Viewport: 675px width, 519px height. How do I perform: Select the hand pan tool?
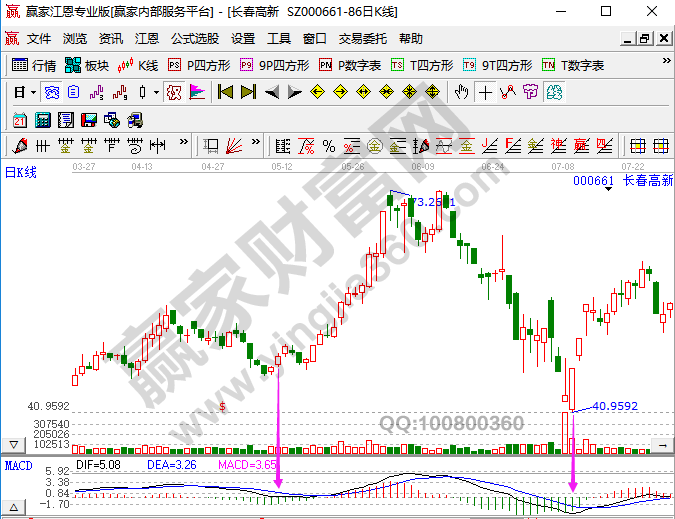461,93
